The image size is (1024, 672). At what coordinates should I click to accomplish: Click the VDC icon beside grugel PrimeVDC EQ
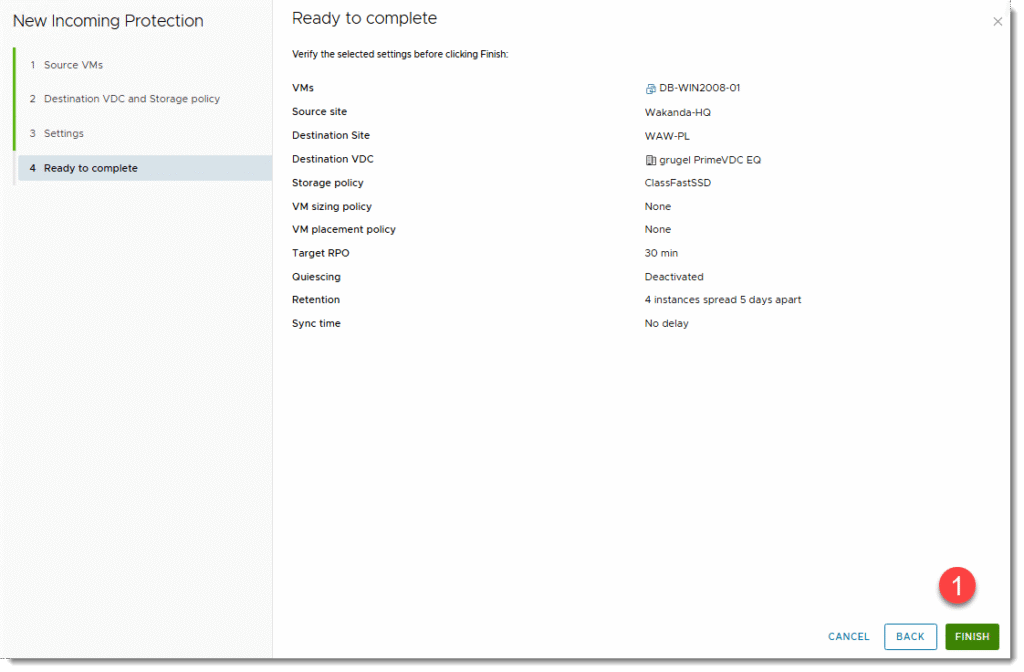tap(650, 160)
